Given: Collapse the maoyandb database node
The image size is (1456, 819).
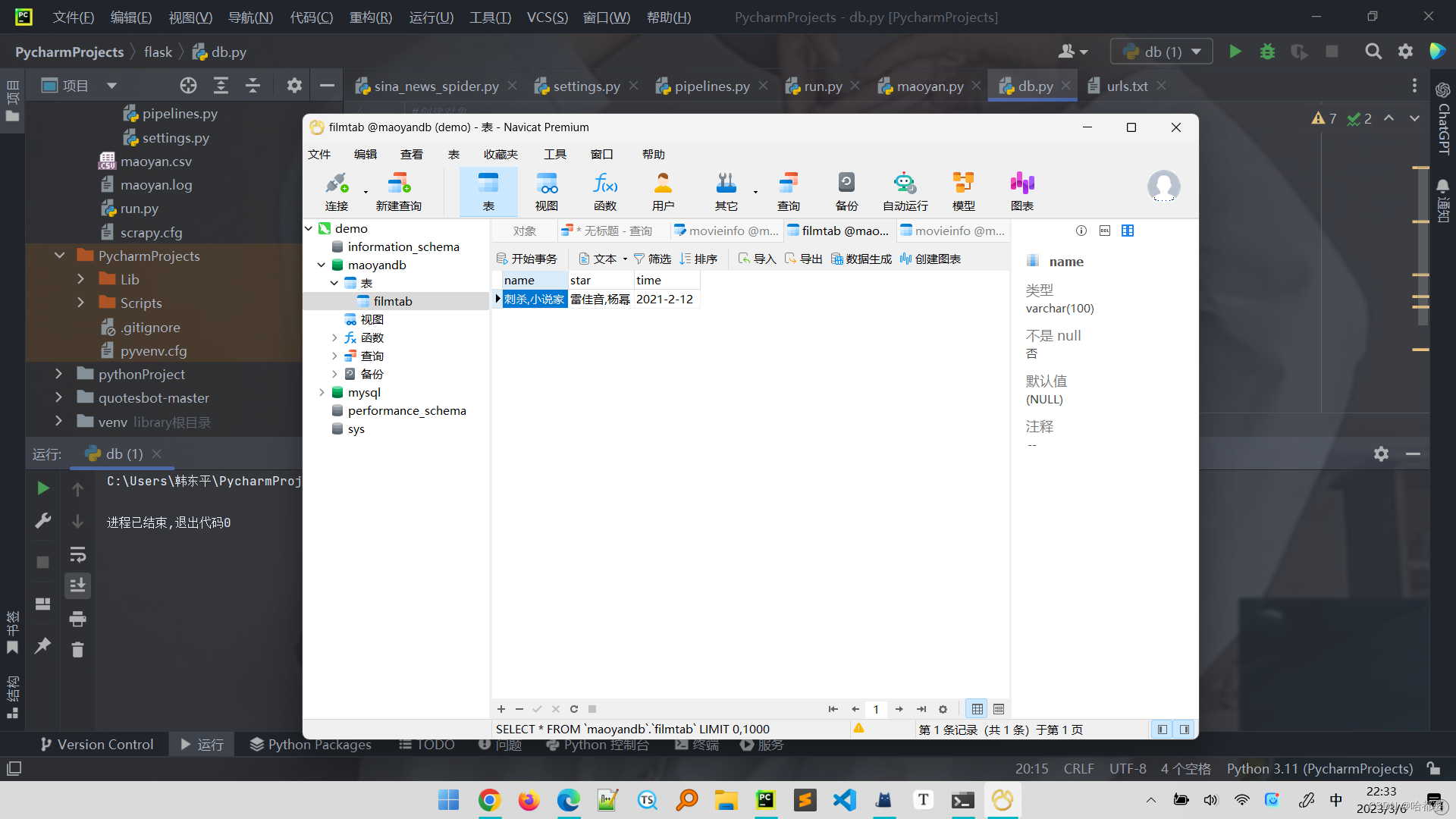Looking at the screenshot, I should pyautogui.click(x=322, y=265).
